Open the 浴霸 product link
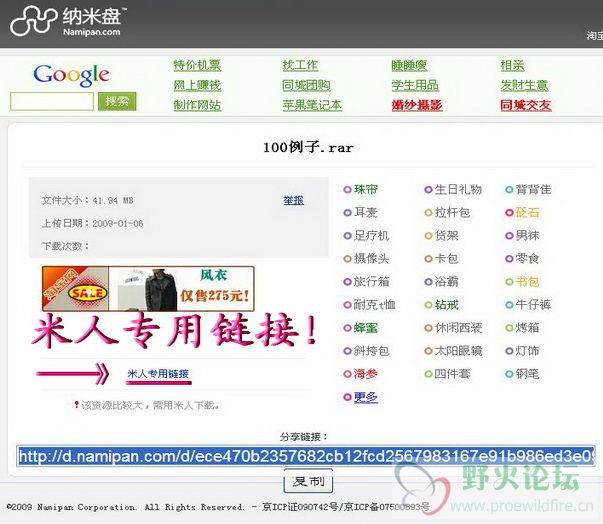 pos(446,281)
